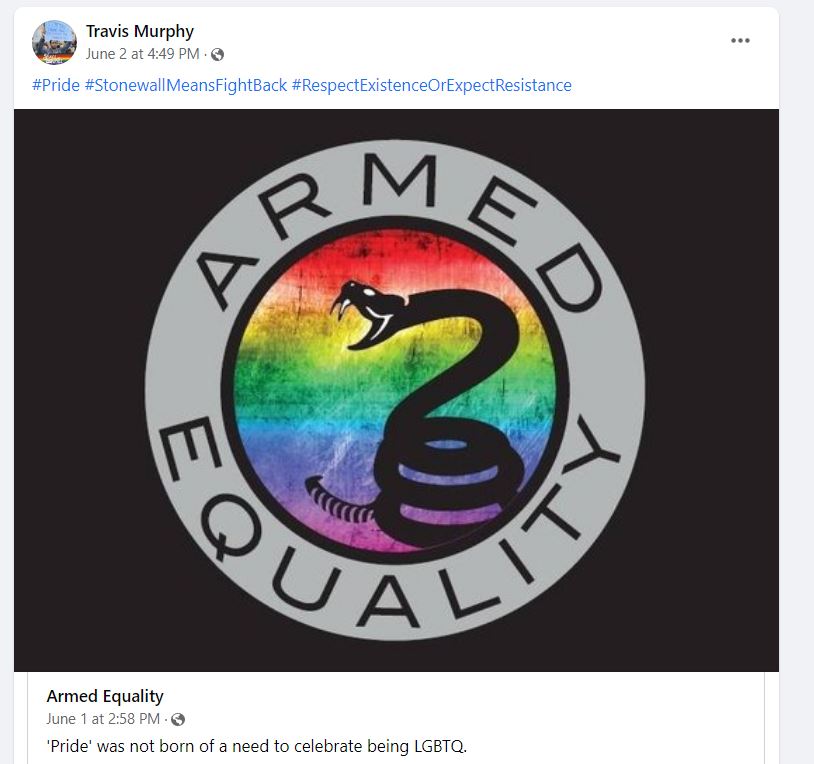Click the public globe icon beside June 2
Image resolution: width=814 pixels, height=764 pixels.
pyautogui.click(x=218, y=54)
